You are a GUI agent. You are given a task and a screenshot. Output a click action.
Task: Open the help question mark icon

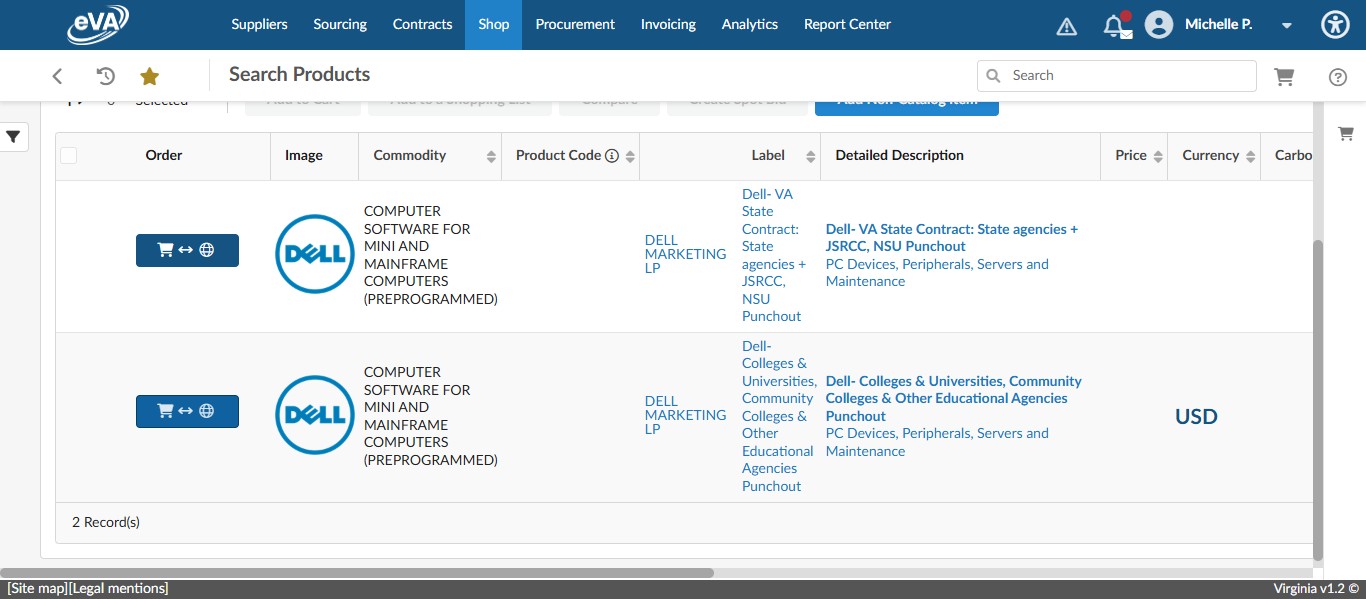1337,75
